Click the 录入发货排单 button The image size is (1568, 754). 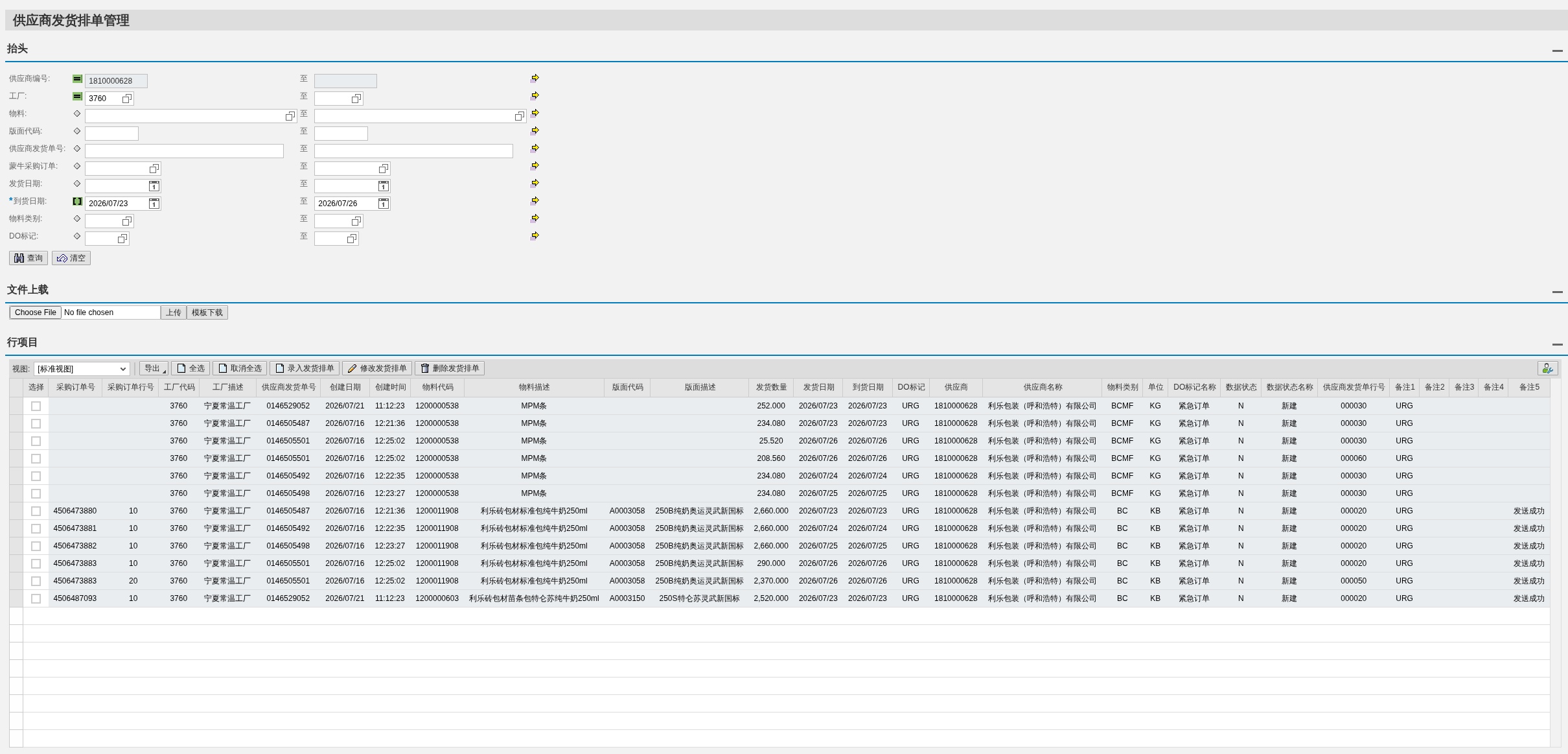pos(305,368)
